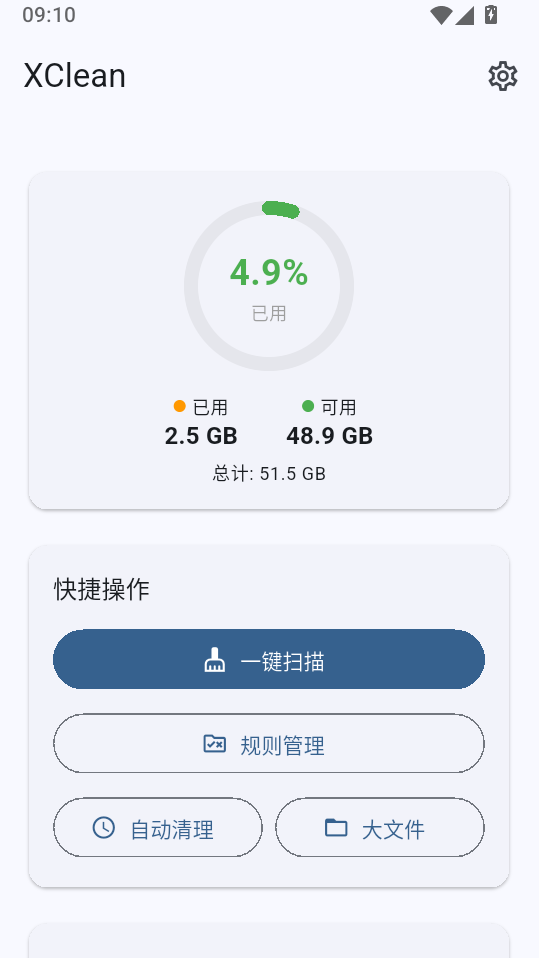The width and height of the screenshot is (539, 958).
Task: Tap the battery icon in status bar
Action: (x=491, y=15)
